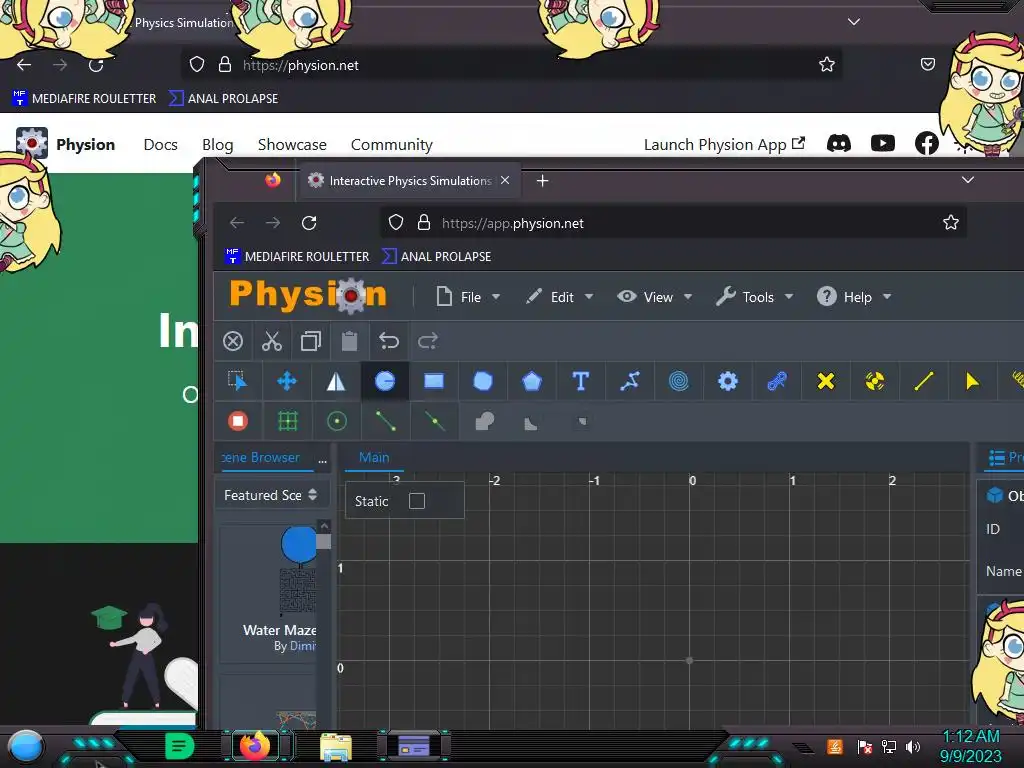Open the YouTube icon on Physion site
The image size is (1024, 768).
coord(883,143)
